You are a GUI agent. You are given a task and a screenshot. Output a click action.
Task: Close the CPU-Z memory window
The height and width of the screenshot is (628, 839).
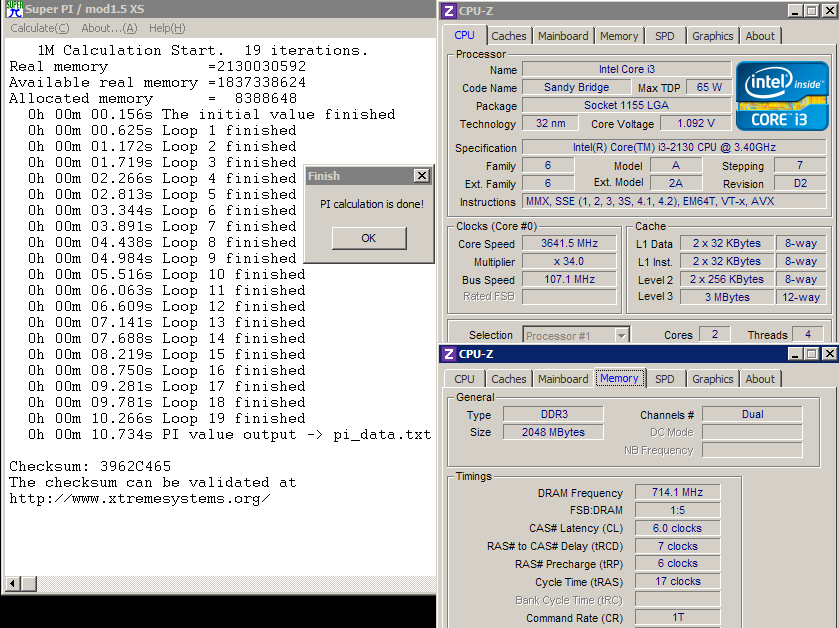[829, 354]
